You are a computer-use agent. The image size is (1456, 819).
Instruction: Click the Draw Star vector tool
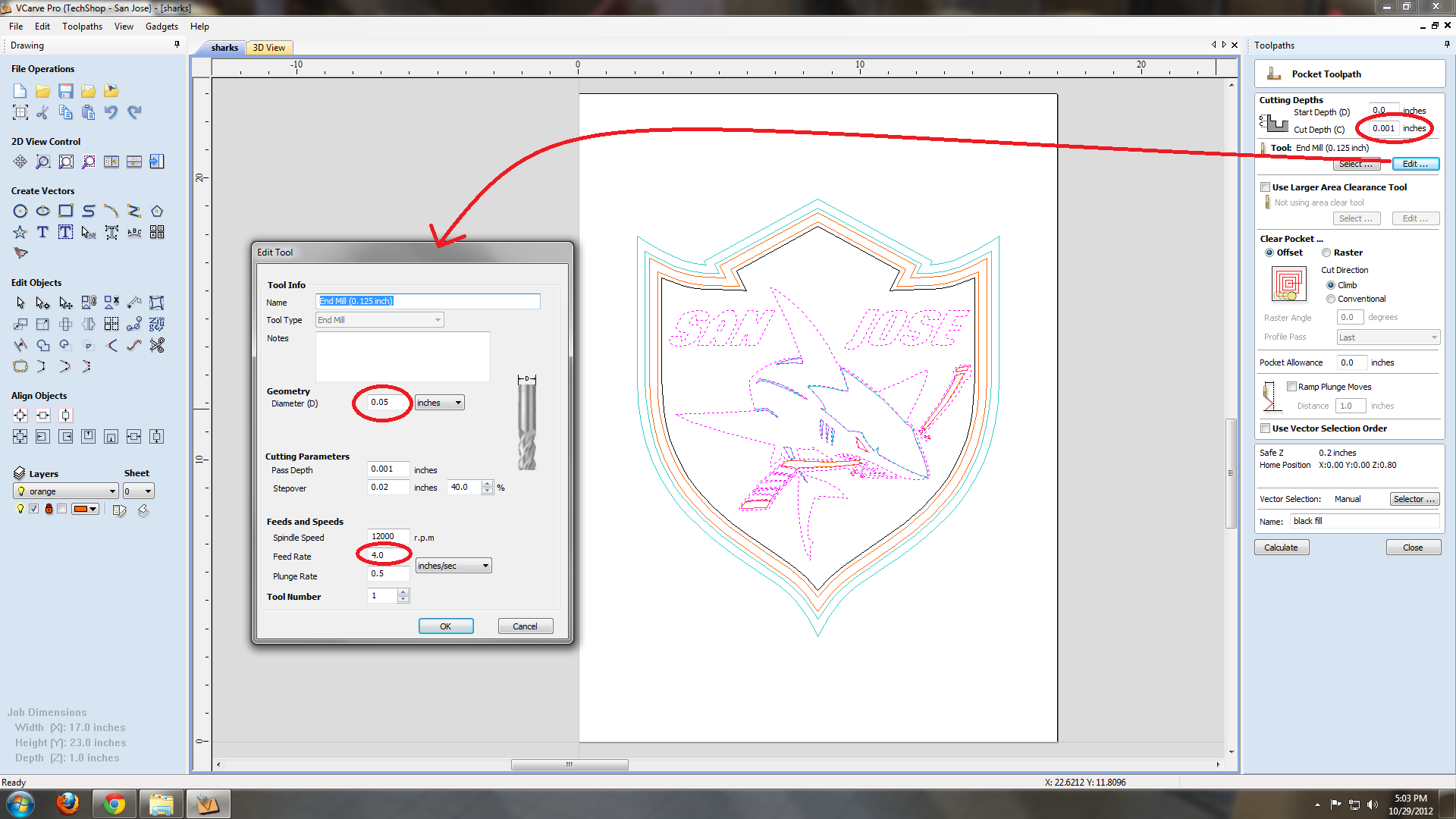point(20,232)
